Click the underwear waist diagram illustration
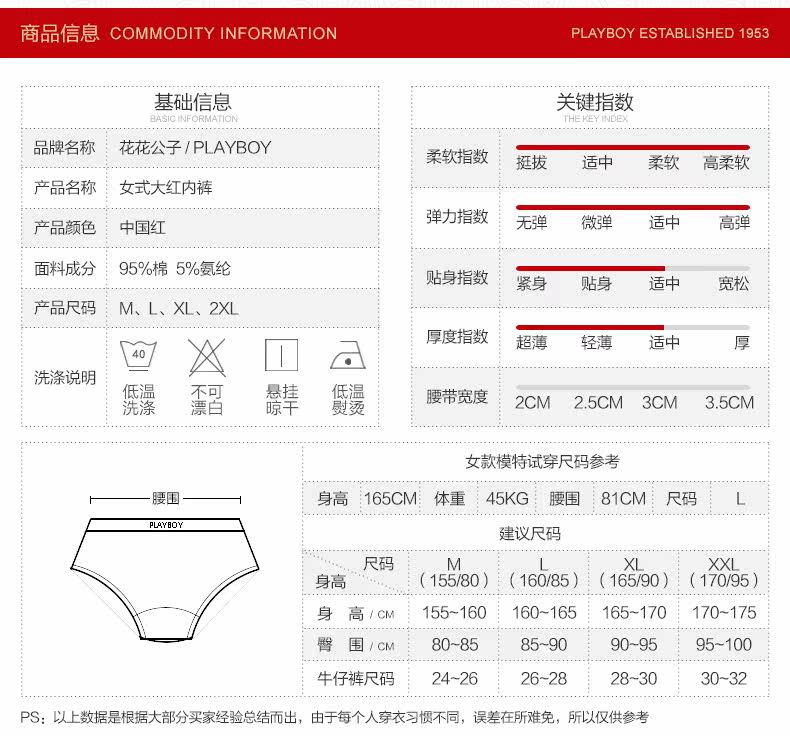 click(165, 579)
